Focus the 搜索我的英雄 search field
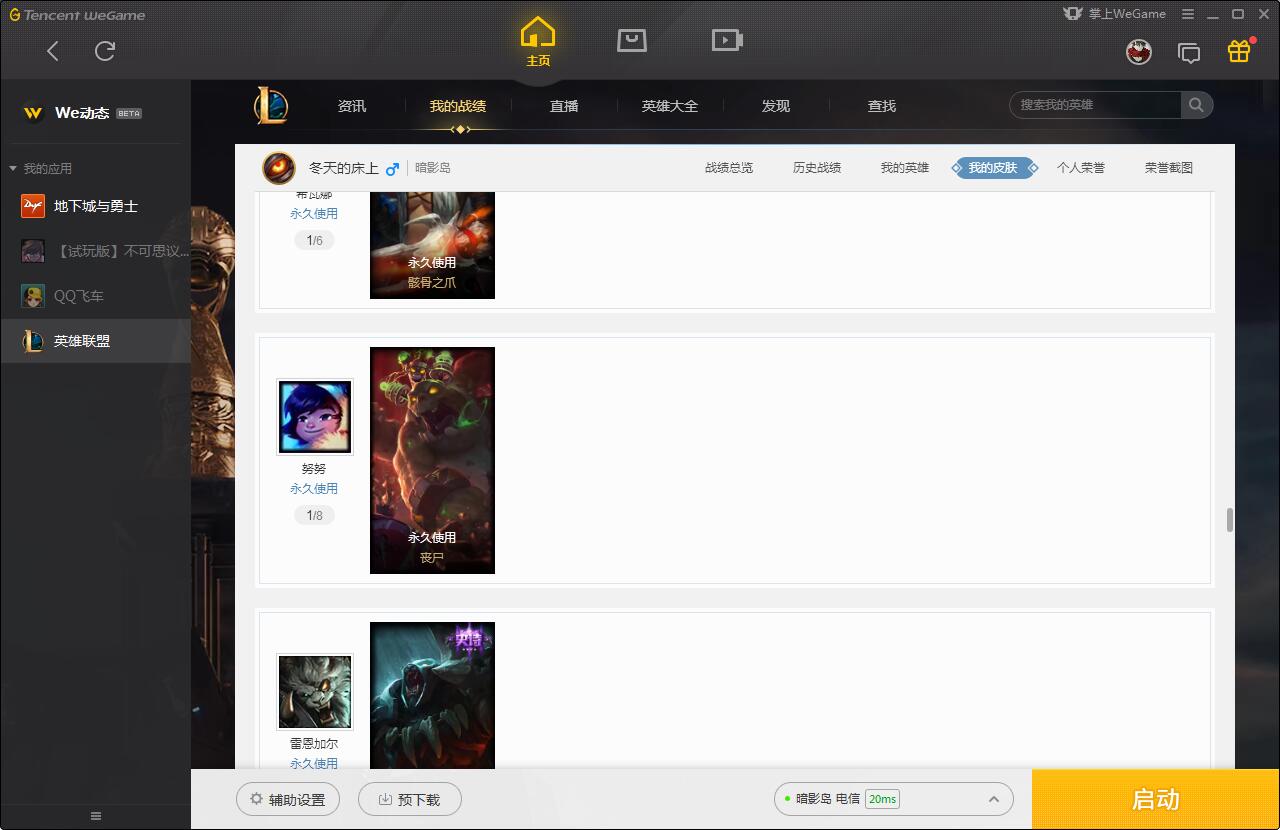Screen dimensions: 1280x830 click(1095, 105)
